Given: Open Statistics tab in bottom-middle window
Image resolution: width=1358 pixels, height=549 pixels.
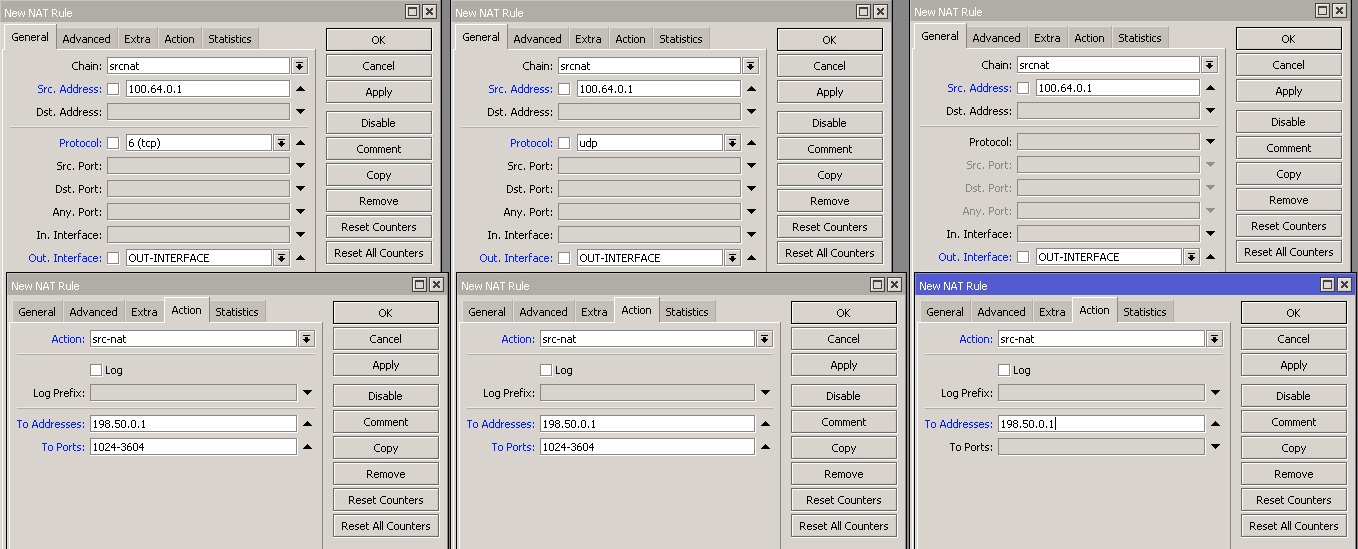Looking at the screenshot, I should point(687,312).
